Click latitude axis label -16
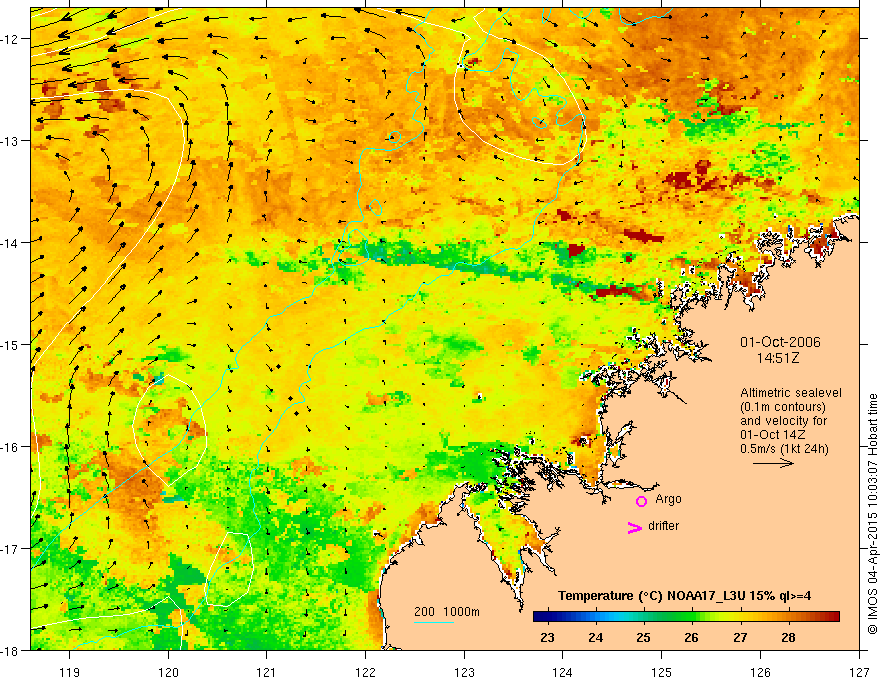 coord(11,447)
